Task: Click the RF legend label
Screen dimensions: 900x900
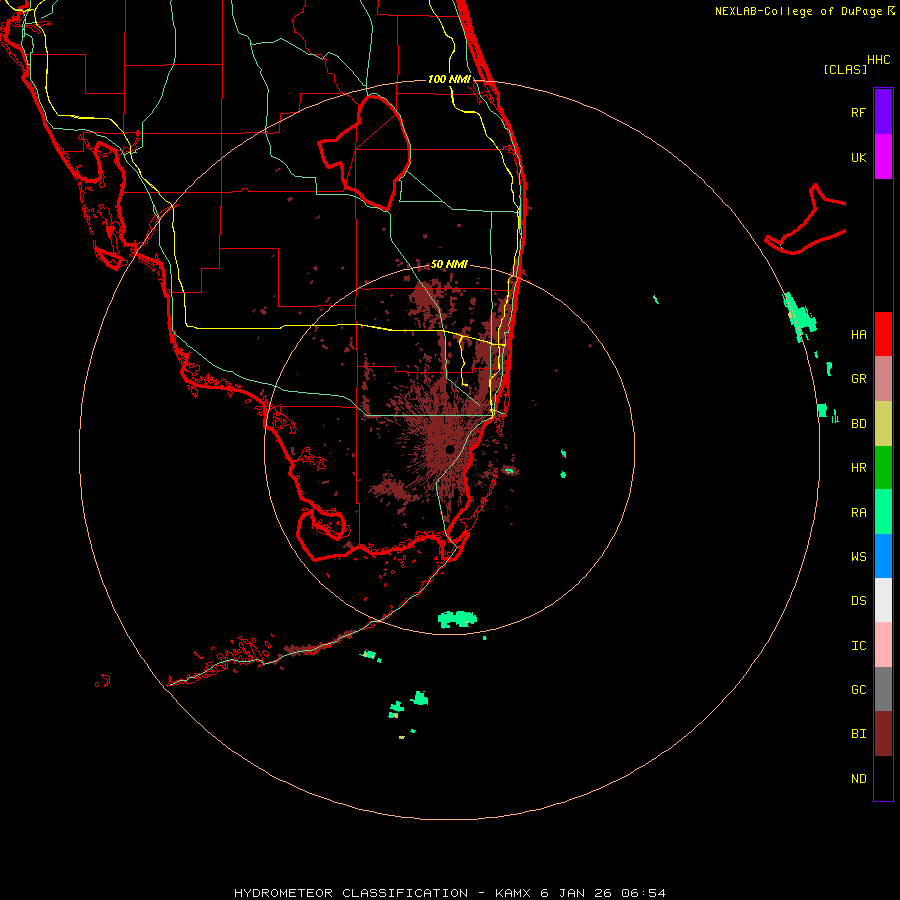Action: coord(858,113)
